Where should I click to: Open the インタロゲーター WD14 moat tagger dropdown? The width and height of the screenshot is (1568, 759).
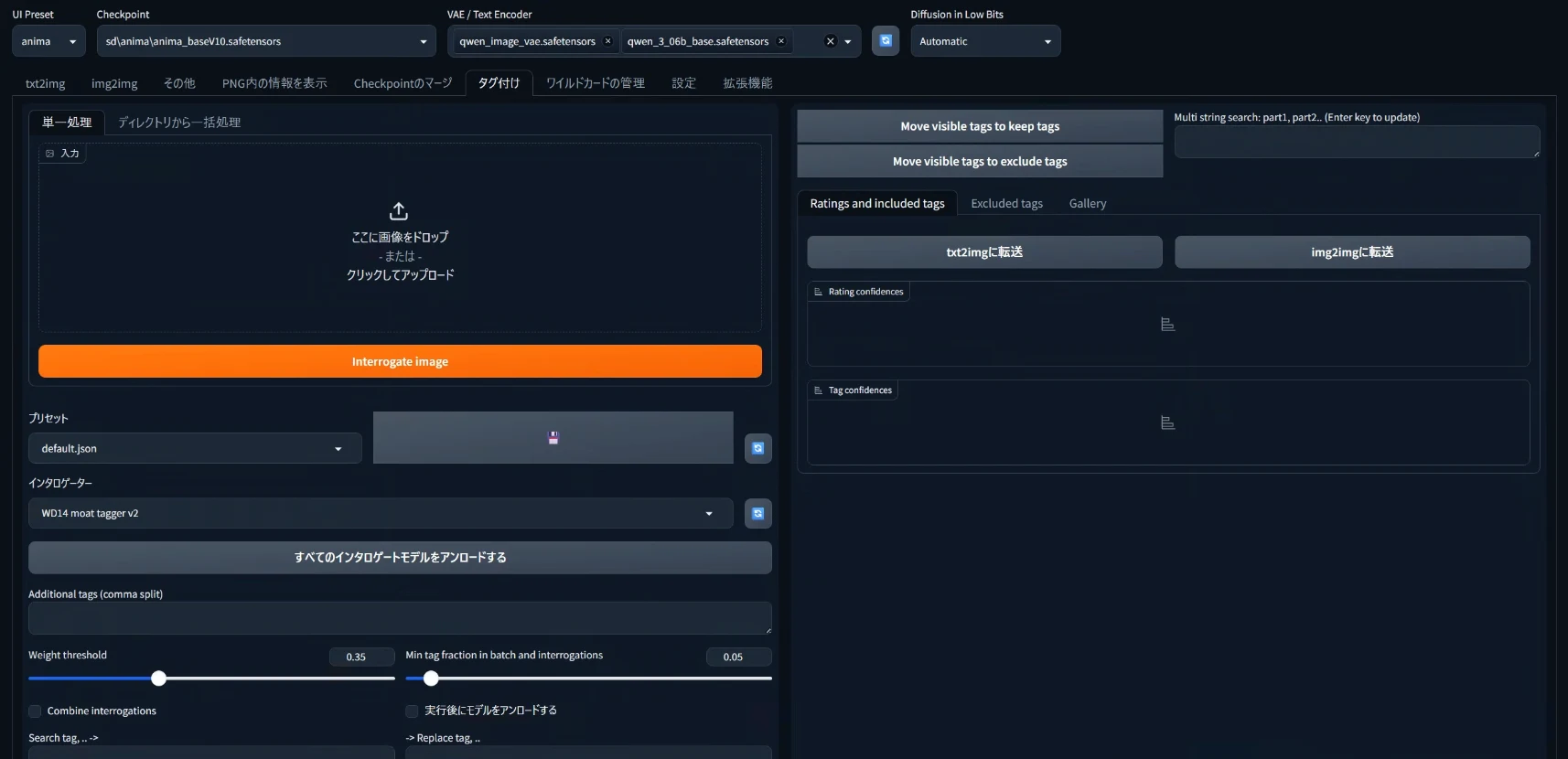[x=381, y=513]
